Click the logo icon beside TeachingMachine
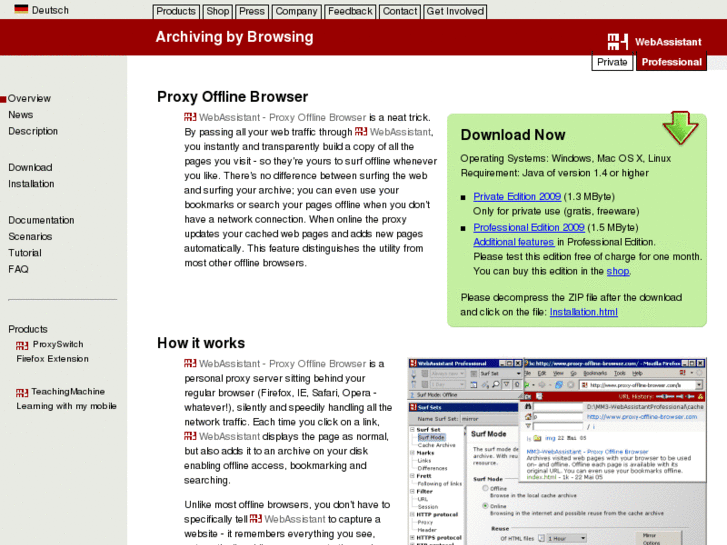 pos(22,392)
